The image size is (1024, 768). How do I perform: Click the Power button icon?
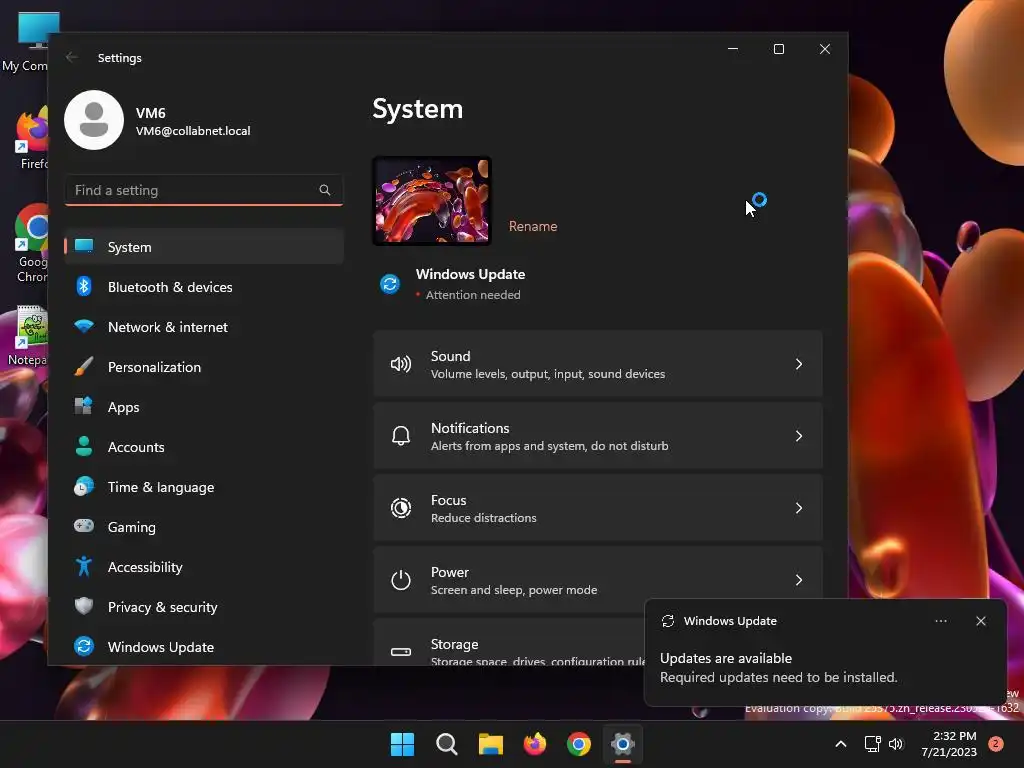click(x=400, y=580)
